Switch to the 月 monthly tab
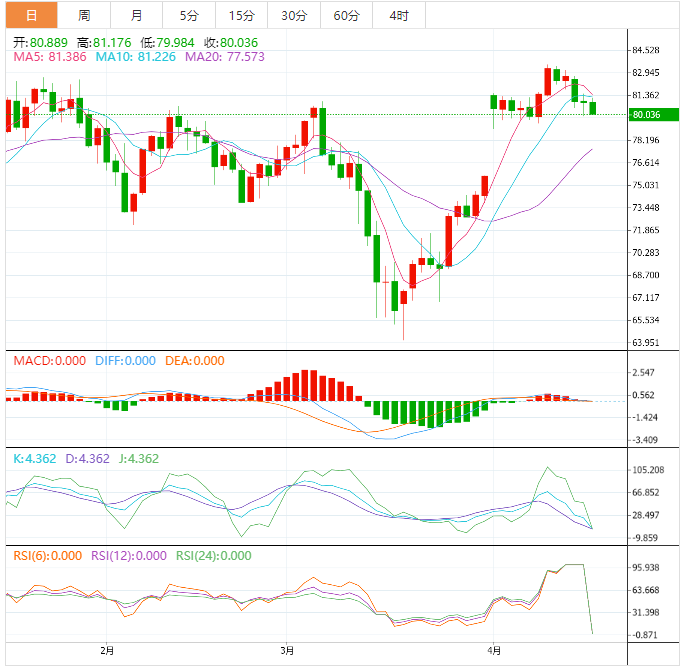 (137, 15)
